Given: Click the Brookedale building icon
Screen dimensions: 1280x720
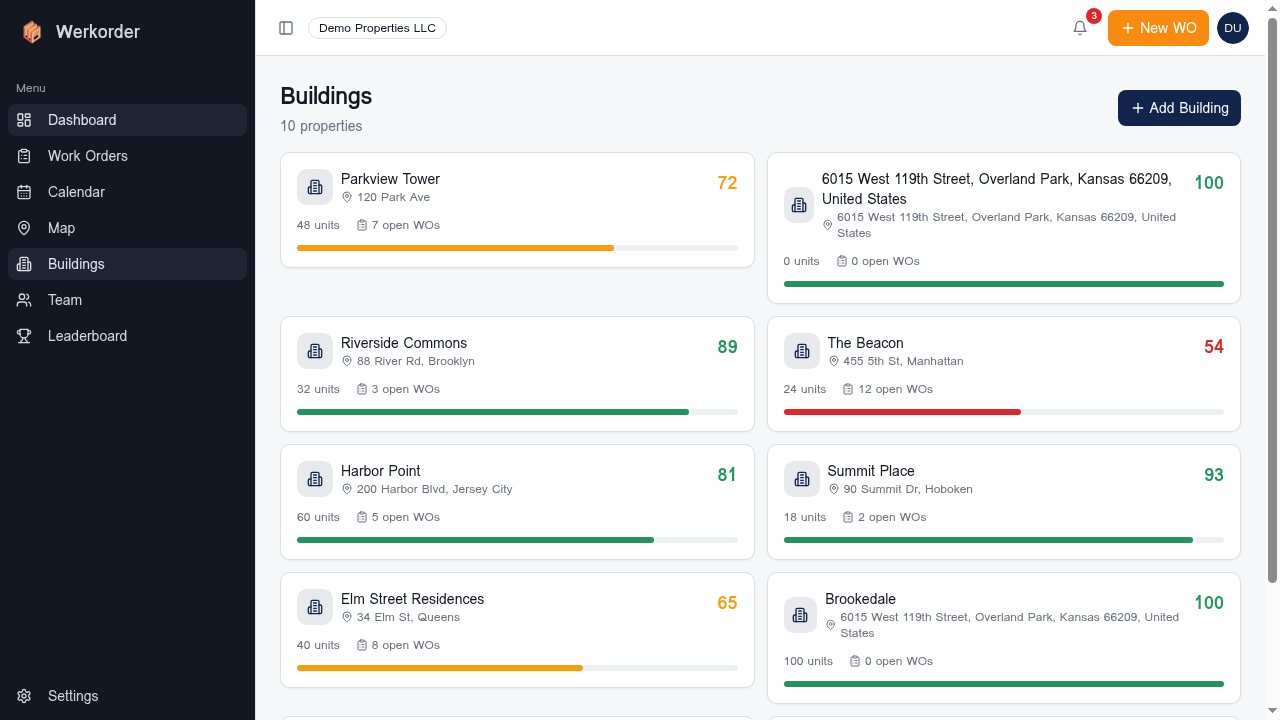Looking at the screenshot, I should point(800,615).
